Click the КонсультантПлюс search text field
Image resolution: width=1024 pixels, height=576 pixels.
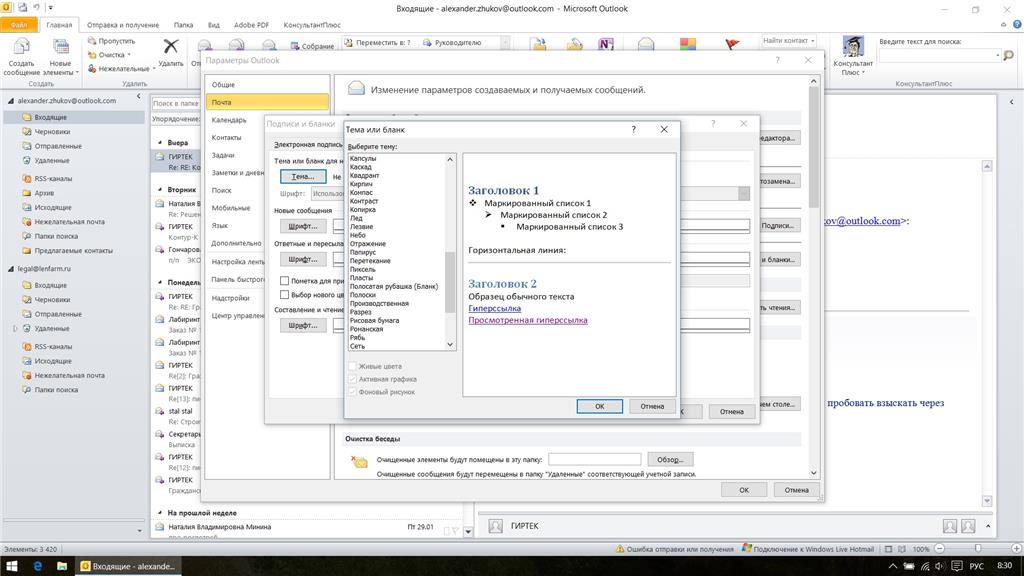click(939, 56)
